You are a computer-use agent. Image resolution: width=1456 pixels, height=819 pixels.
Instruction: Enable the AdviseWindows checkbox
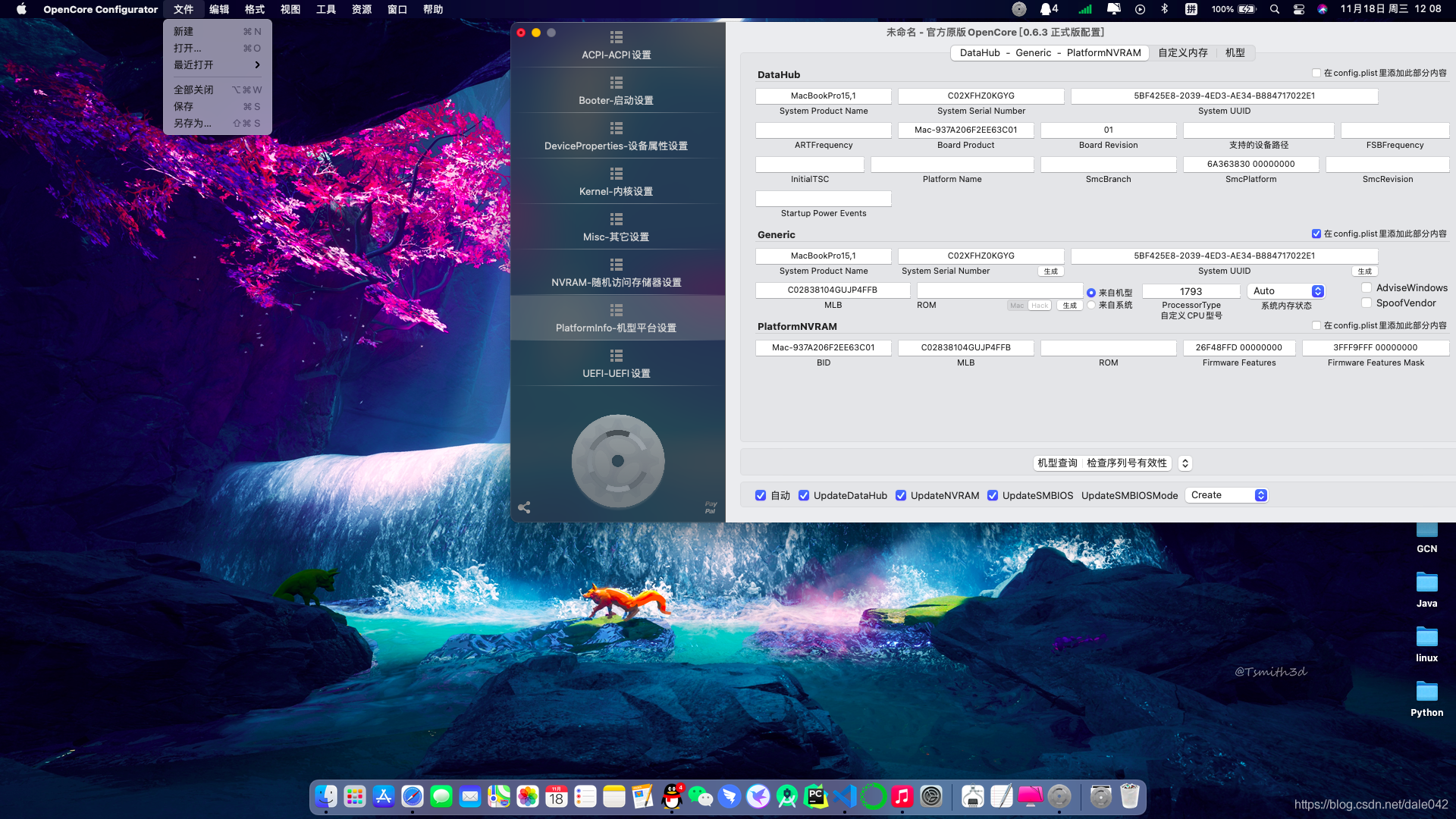click(x=1367, y=288)
